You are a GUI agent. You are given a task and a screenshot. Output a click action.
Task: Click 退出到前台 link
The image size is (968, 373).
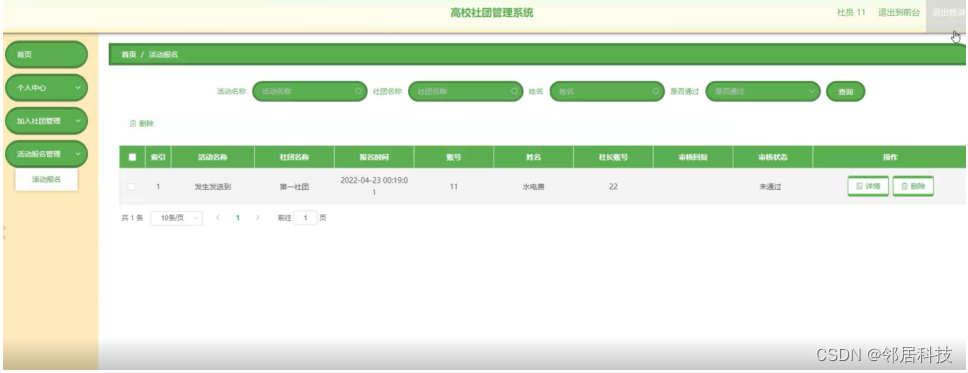click(899, 13)
